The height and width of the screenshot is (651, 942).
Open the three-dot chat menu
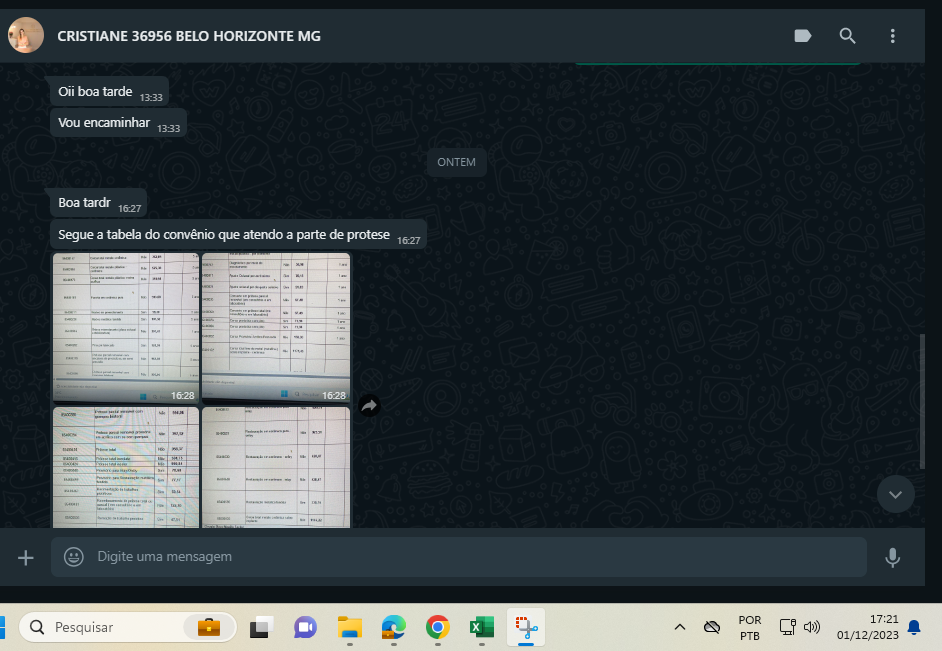click(892, 36)
